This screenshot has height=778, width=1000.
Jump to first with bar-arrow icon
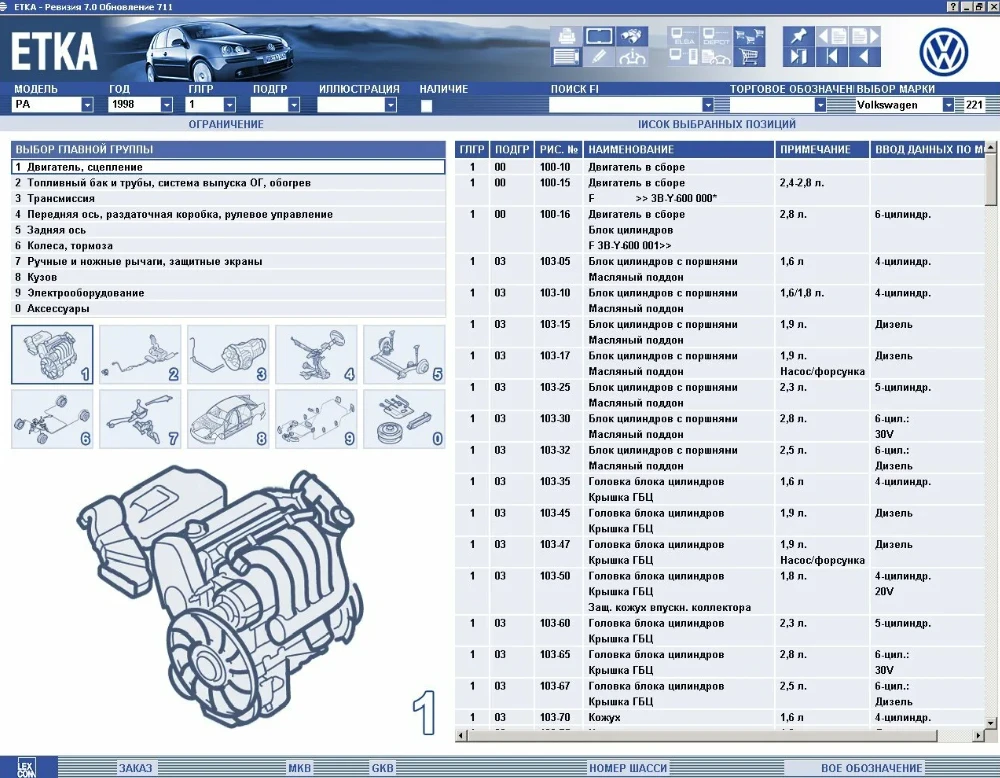tap(832, 57)
